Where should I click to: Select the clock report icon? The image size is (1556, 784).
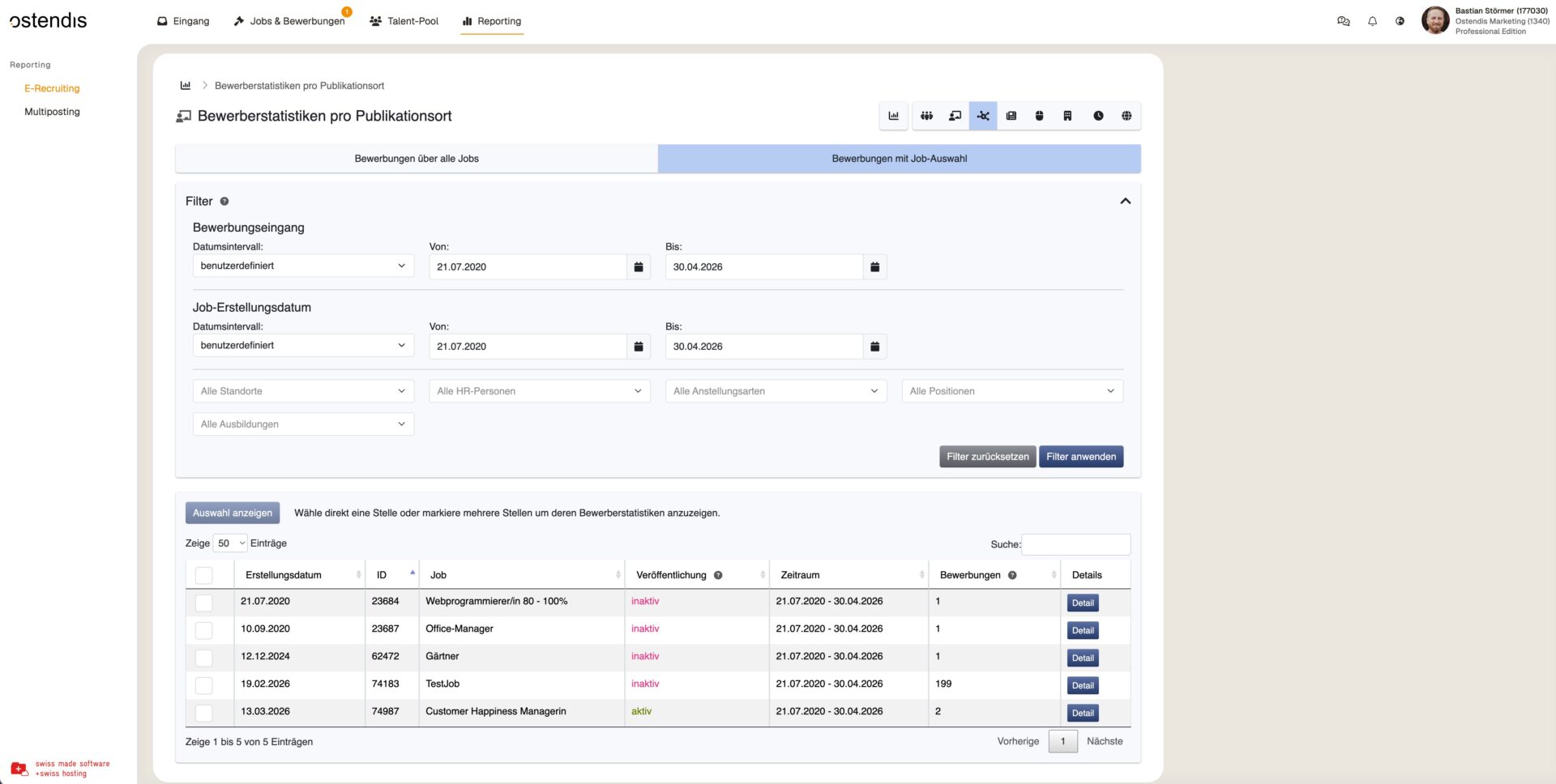tap(1098, 116)
